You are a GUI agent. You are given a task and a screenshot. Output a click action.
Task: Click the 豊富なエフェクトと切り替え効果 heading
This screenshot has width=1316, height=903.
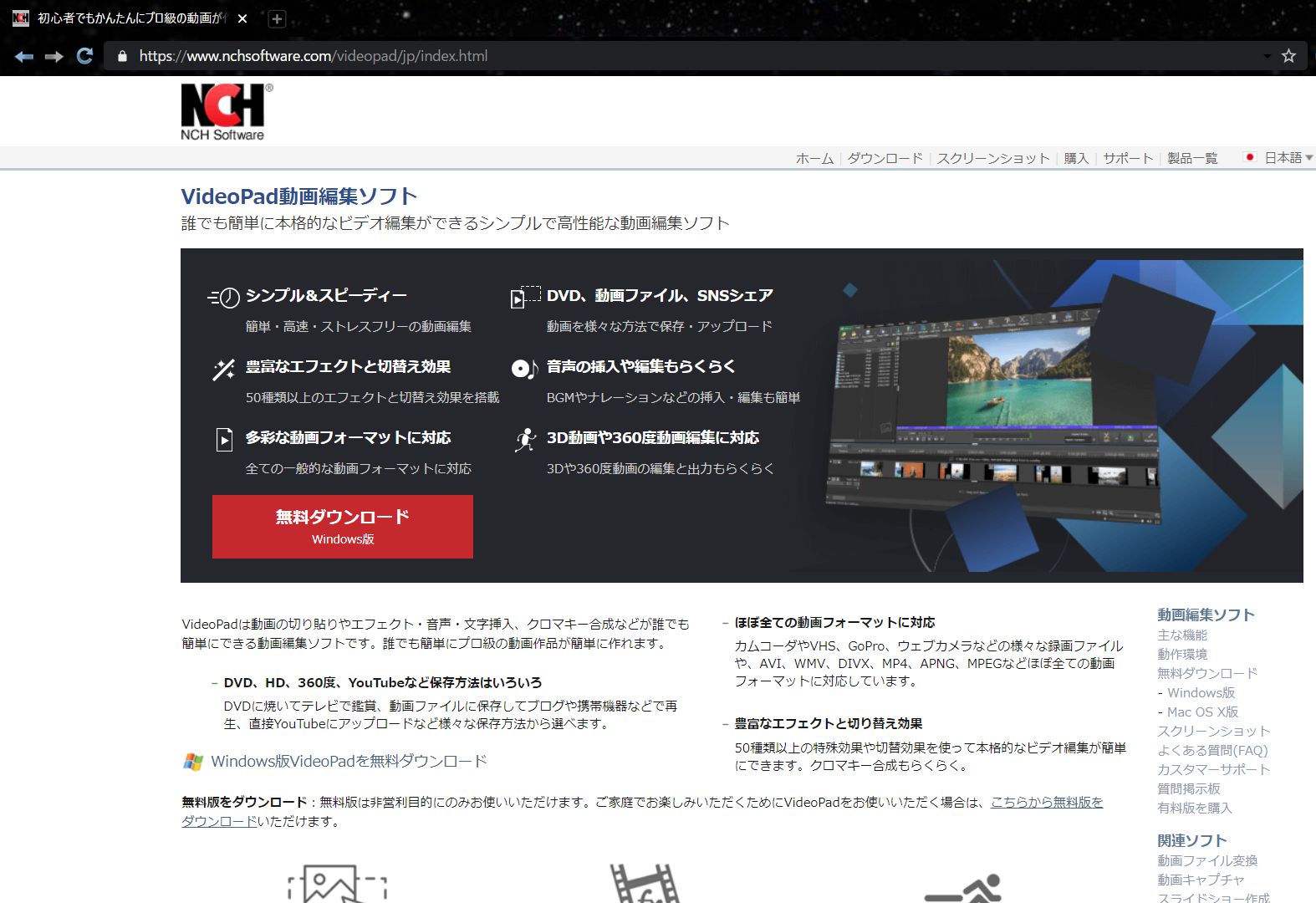pos(829,724)
